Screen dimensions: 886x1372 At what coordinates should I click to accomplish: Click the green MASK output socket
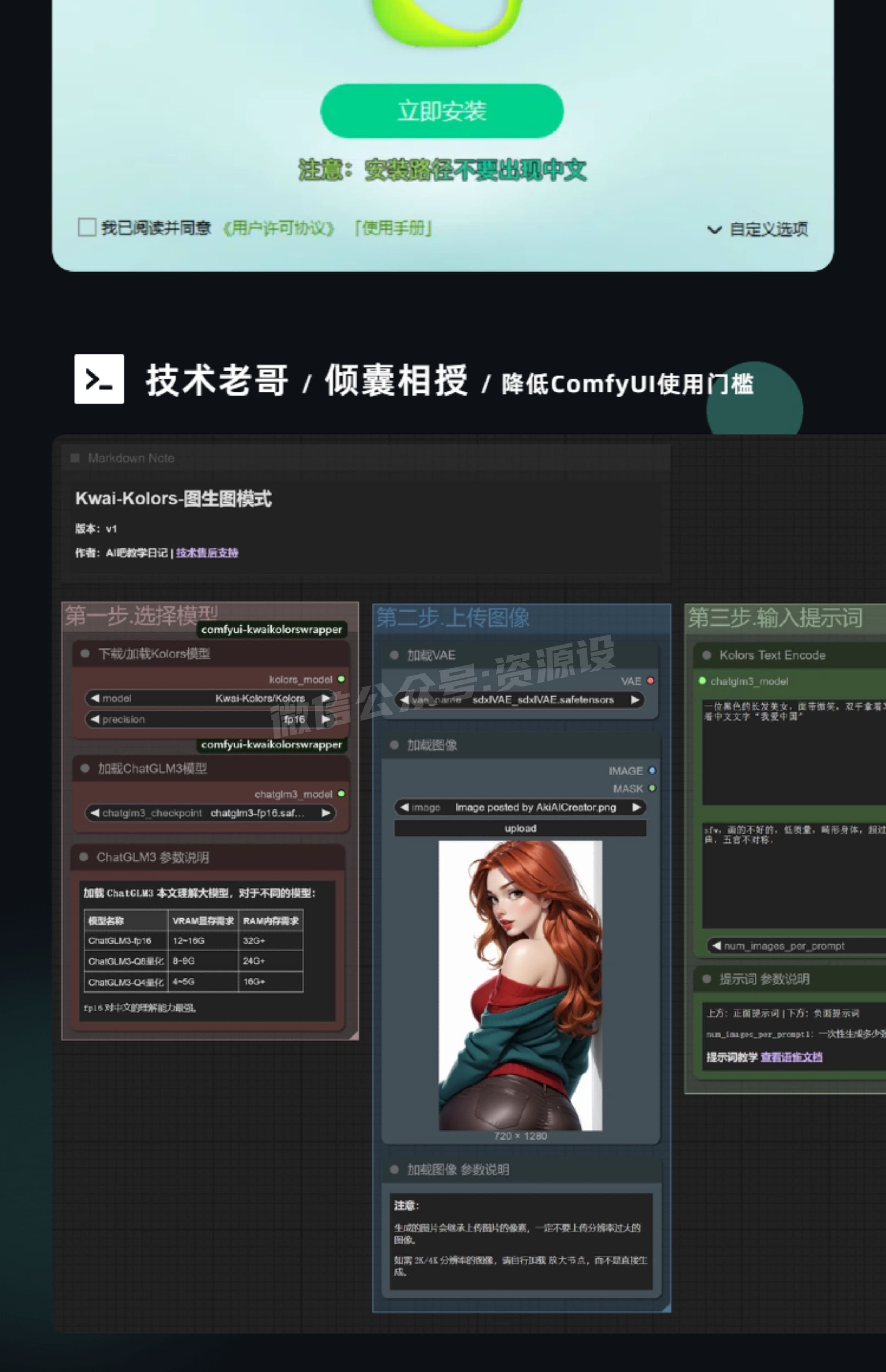(652, 789)
